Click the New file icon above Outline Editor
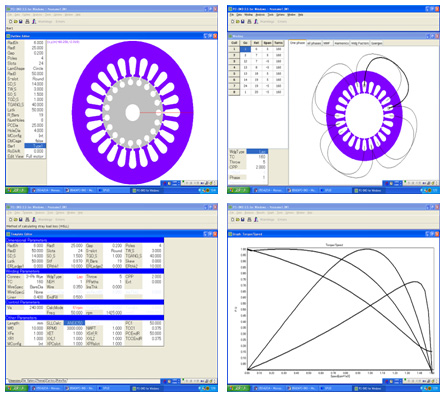Screen dimensions: 444x394 (x=11, y=22)
